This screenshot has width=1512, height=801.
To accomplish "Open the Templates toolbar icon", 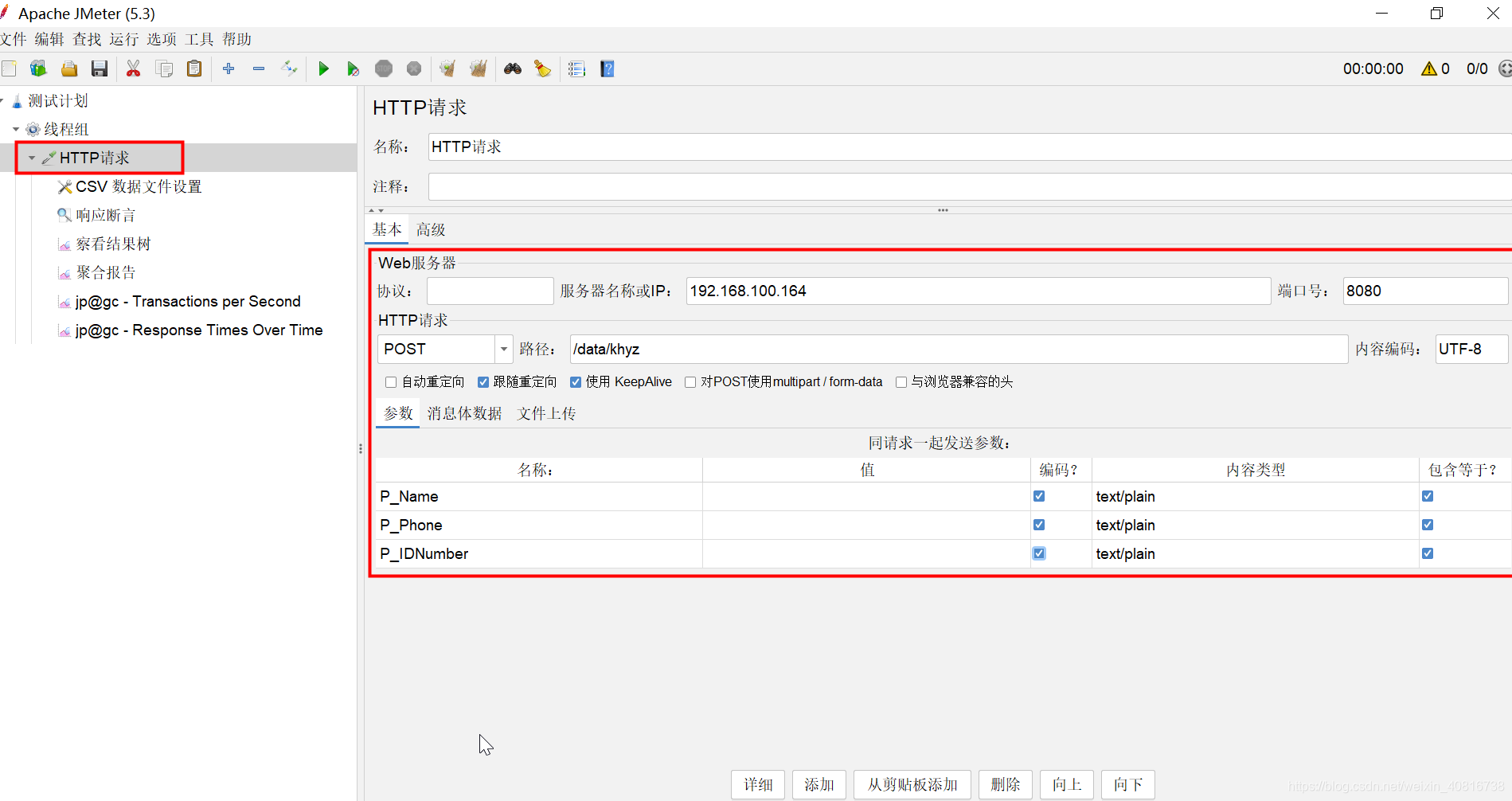I will coord(38,68).
